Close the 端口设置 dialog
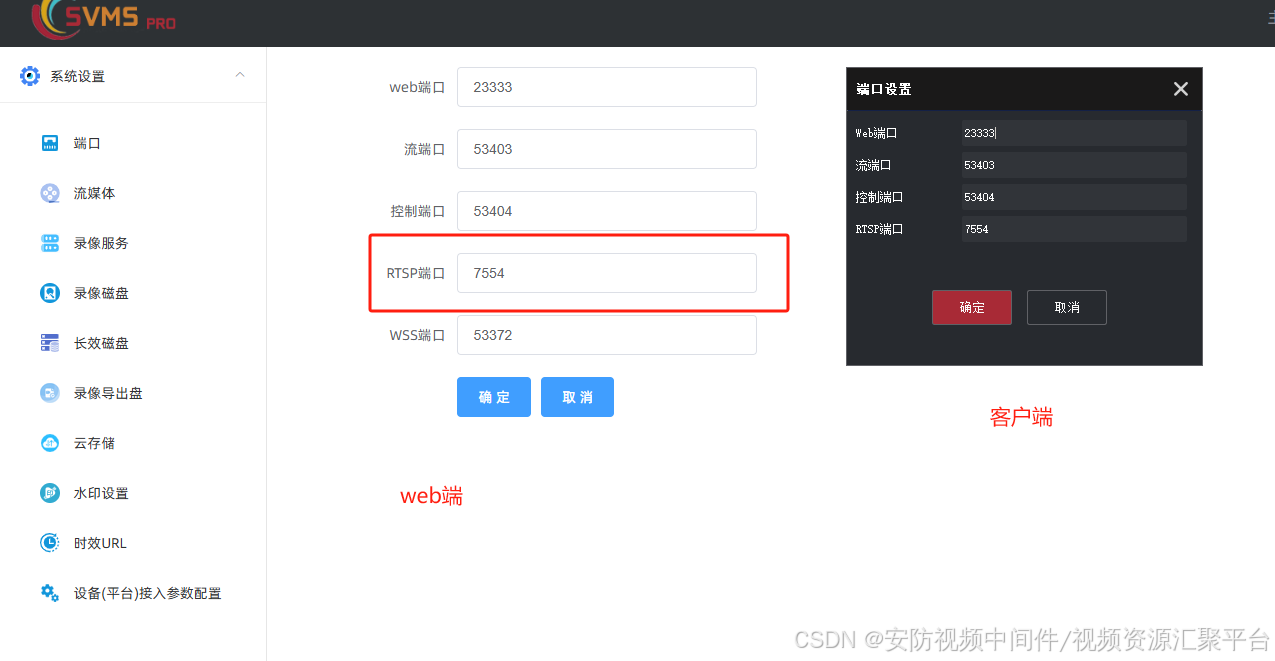This screenshot has height=661, width=1275. (x=1181, y=89)
